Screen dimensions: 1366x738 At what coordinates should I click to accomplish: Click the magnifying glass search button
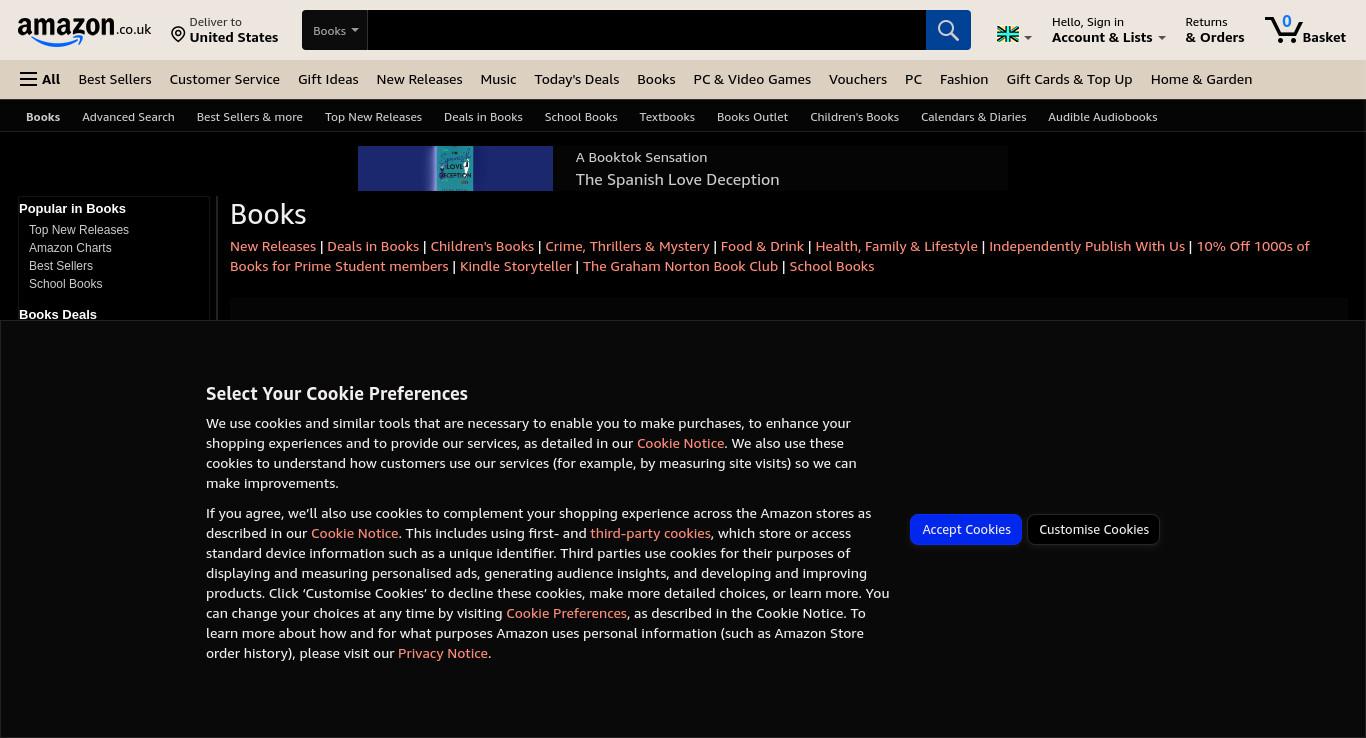(948, 30)
